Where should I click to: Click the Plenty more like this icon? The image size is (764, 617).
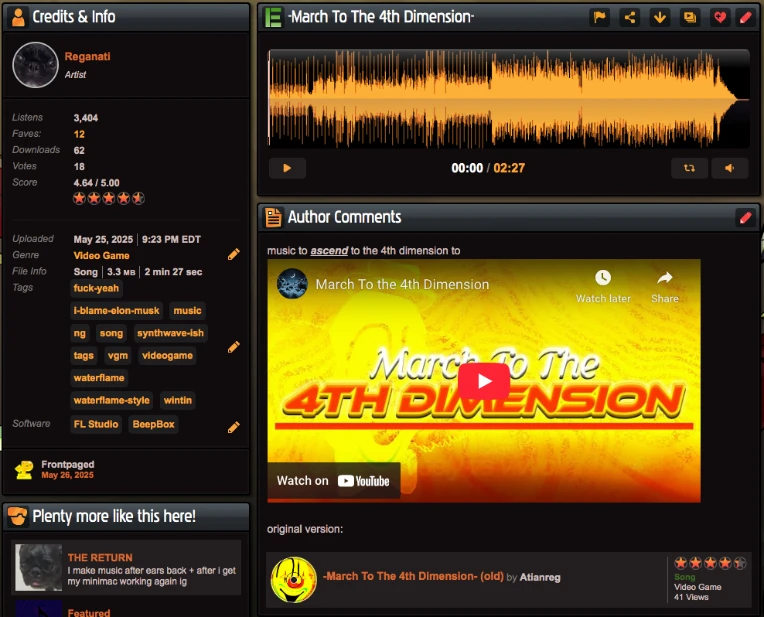[x=18, y=516]
